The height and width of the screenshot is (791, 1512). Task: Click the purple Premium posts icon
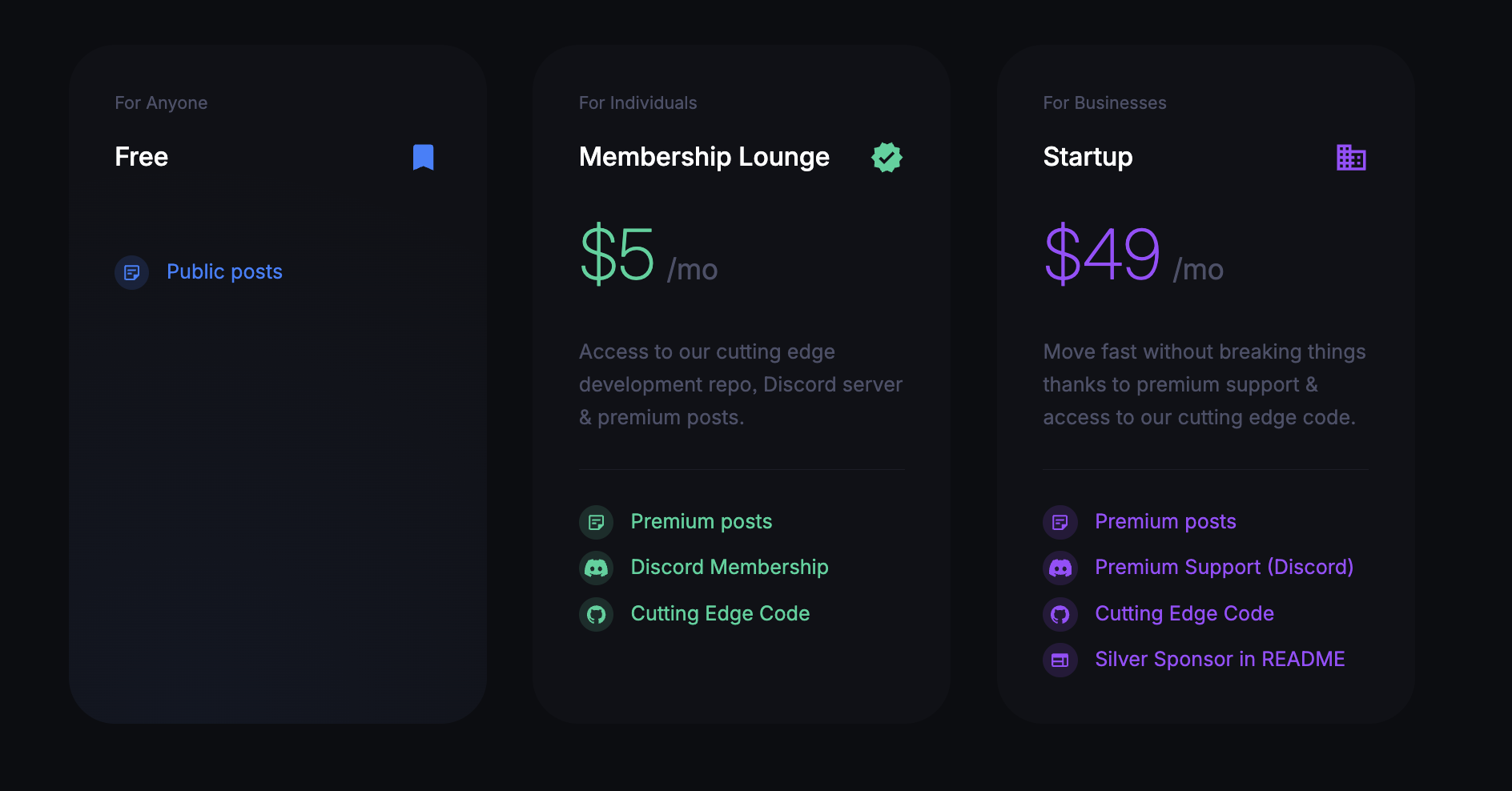pos(1060,522)
